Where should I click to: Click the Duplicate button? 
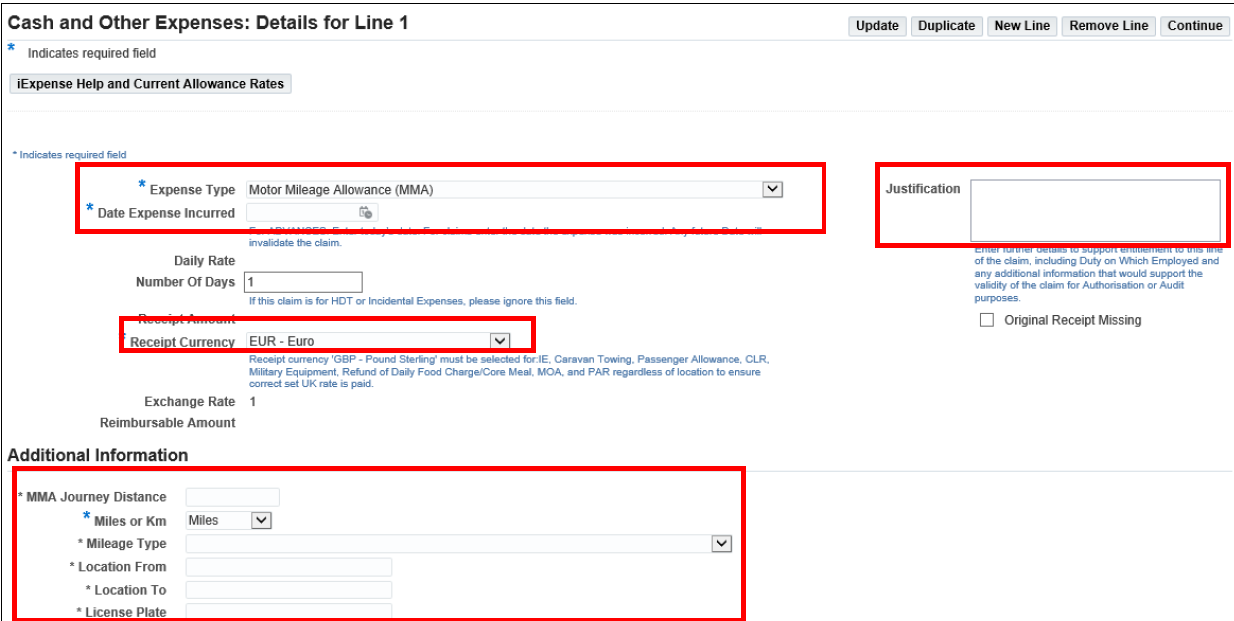pos(946,26)
